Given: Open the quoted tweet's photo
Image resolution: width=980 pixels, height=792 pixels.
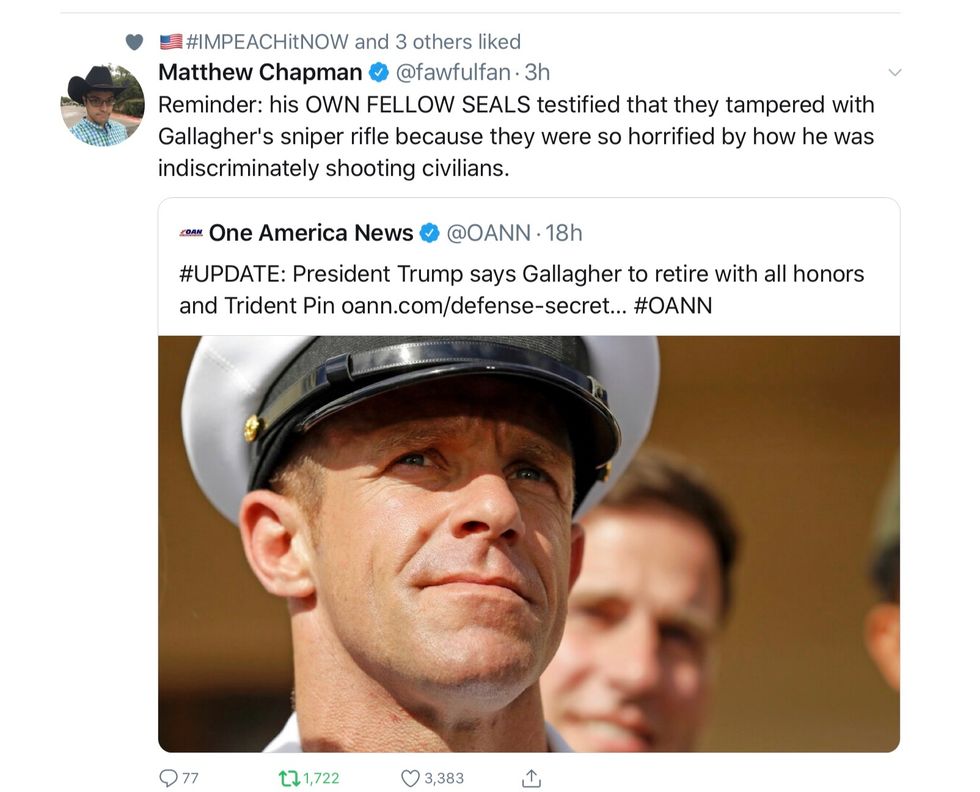Looking at the screenshot, I should [x=528, y=543].
